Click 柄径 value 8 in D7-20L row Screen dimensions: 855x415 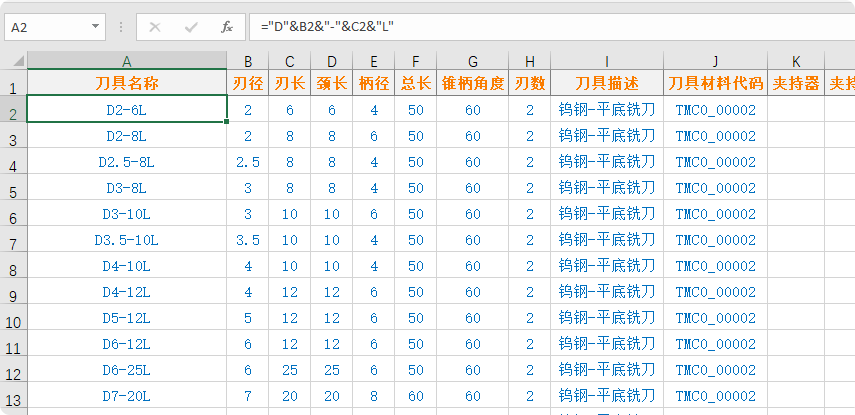tap(374, 395)
